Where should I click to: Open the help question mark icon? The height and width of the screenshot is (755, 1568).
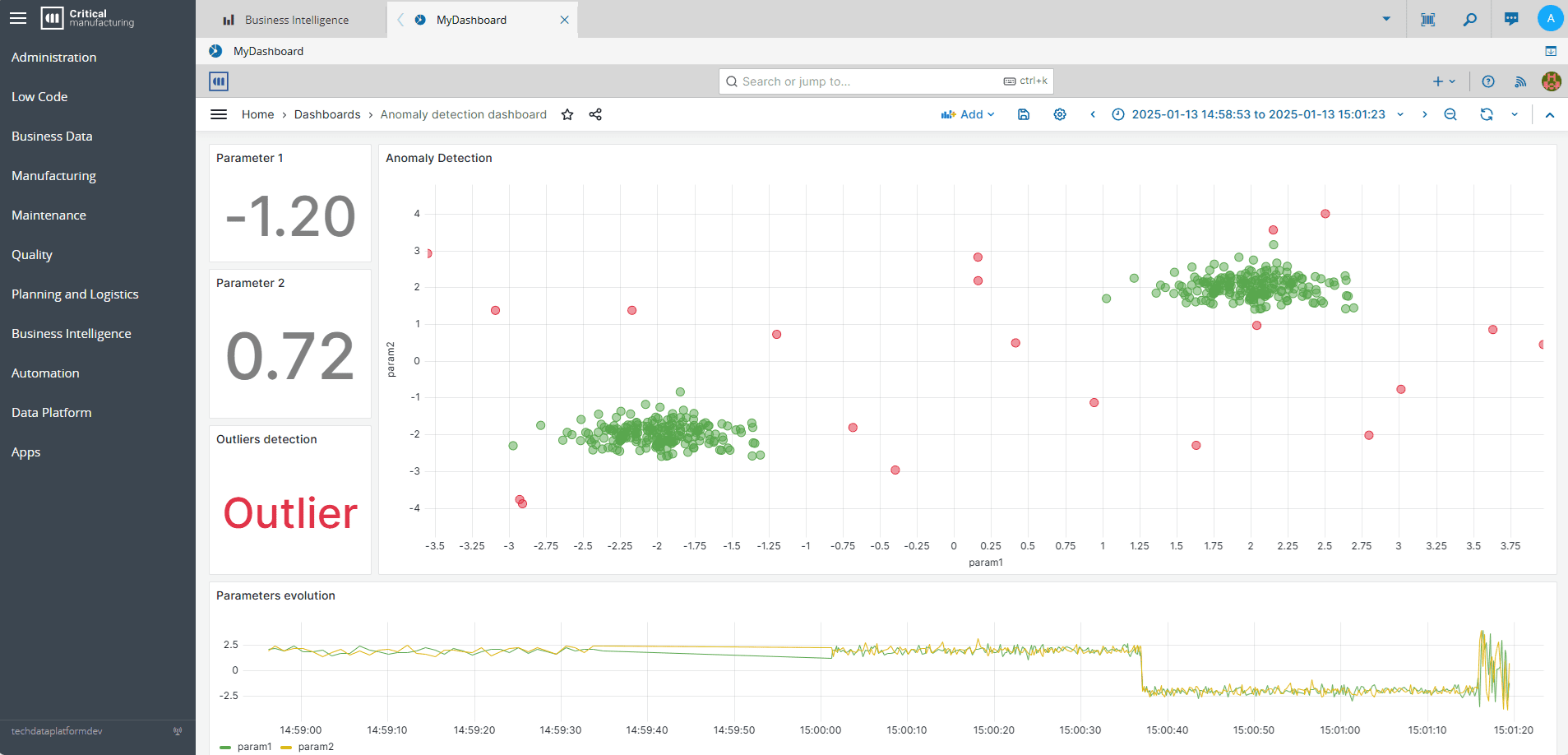pyautogui.click(x=1488, y=81)
